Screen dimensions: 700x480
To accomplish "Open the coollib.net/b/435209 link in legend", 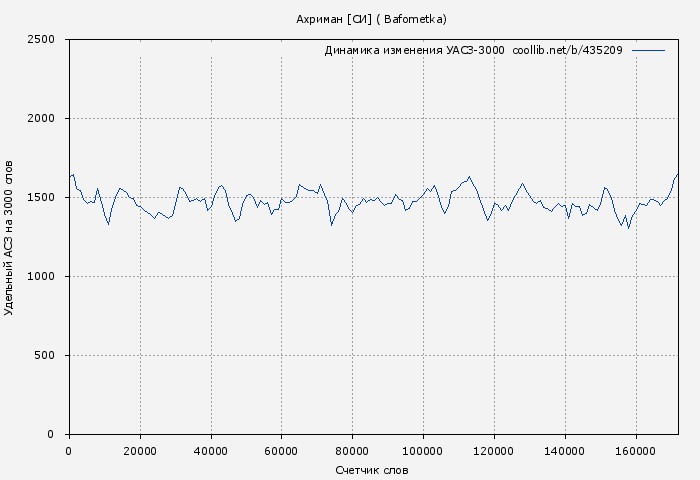I will point(567,50).
